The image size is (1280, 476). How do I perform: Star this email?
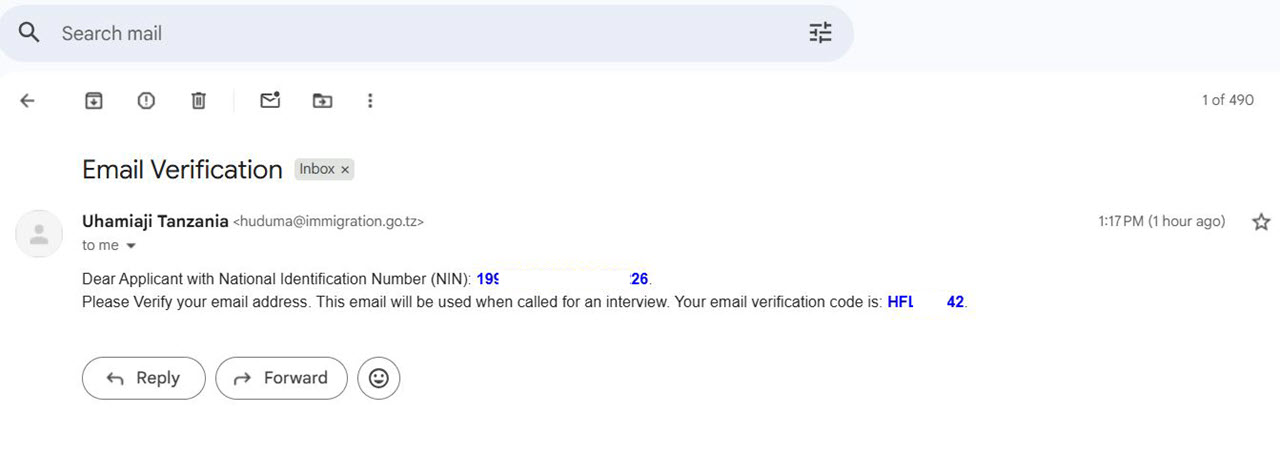(x=1261, y=222)
